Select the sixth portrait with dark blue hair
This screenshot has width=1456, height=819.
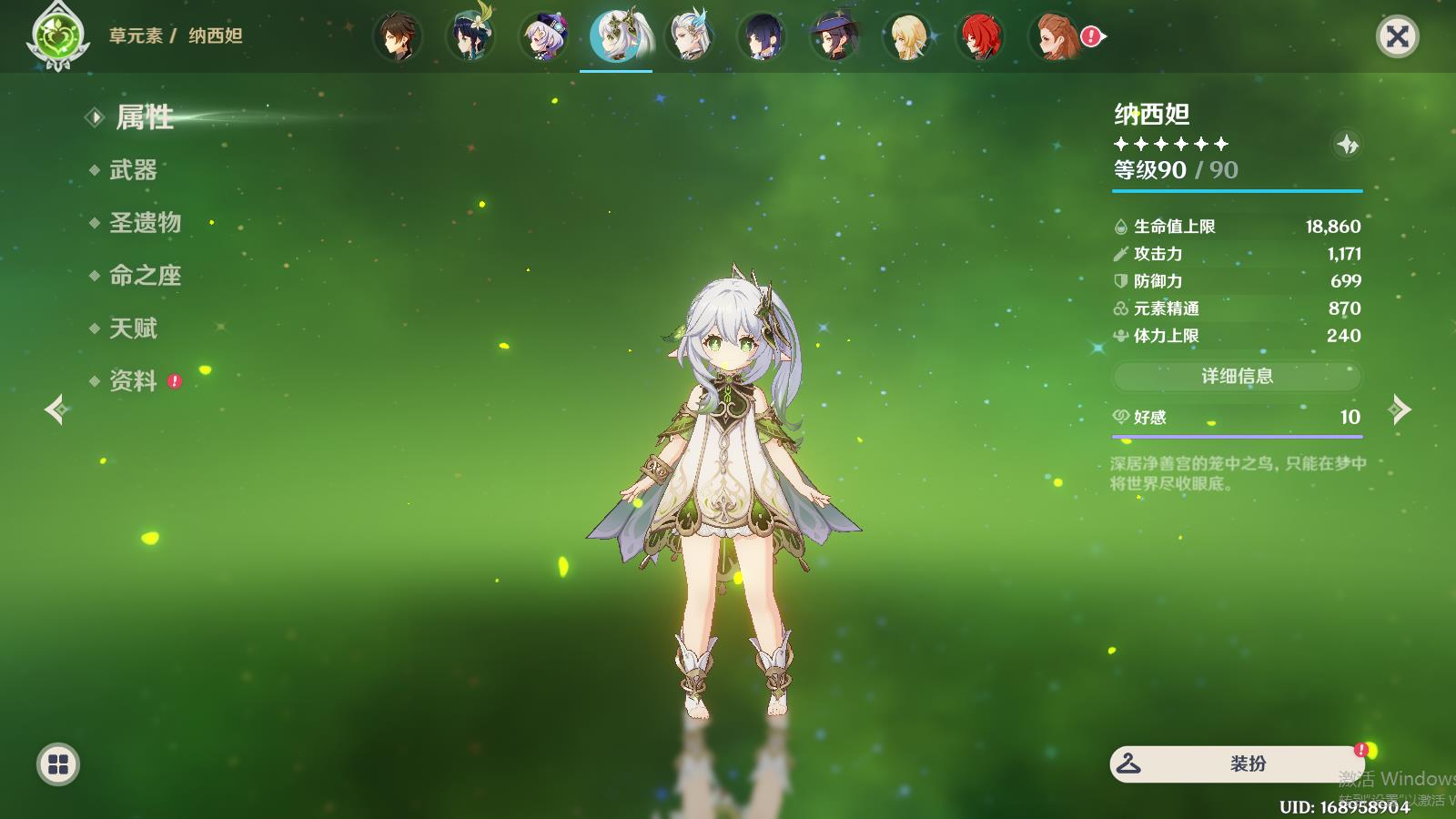pyautogui.click(x=762, y=36)
